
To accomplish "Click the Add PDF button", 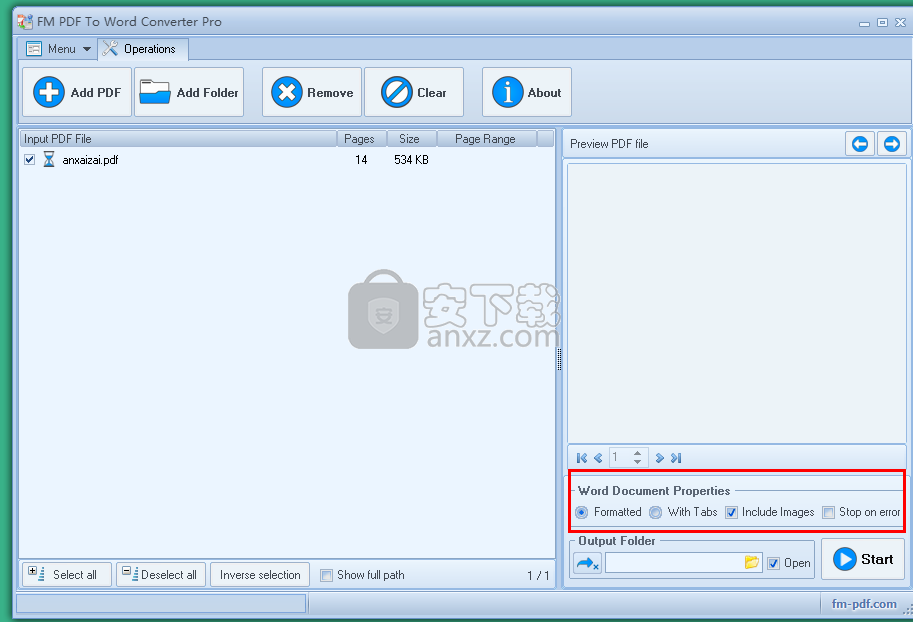I will [x=77, y=92].
